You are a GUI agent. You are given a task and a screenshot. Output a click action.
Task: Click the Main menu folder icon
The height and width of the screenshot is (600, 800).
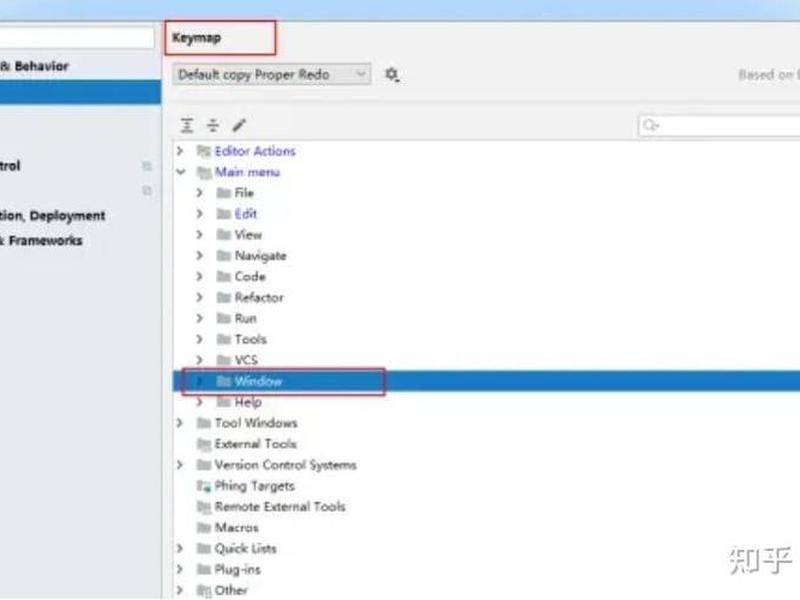[204, 172]
